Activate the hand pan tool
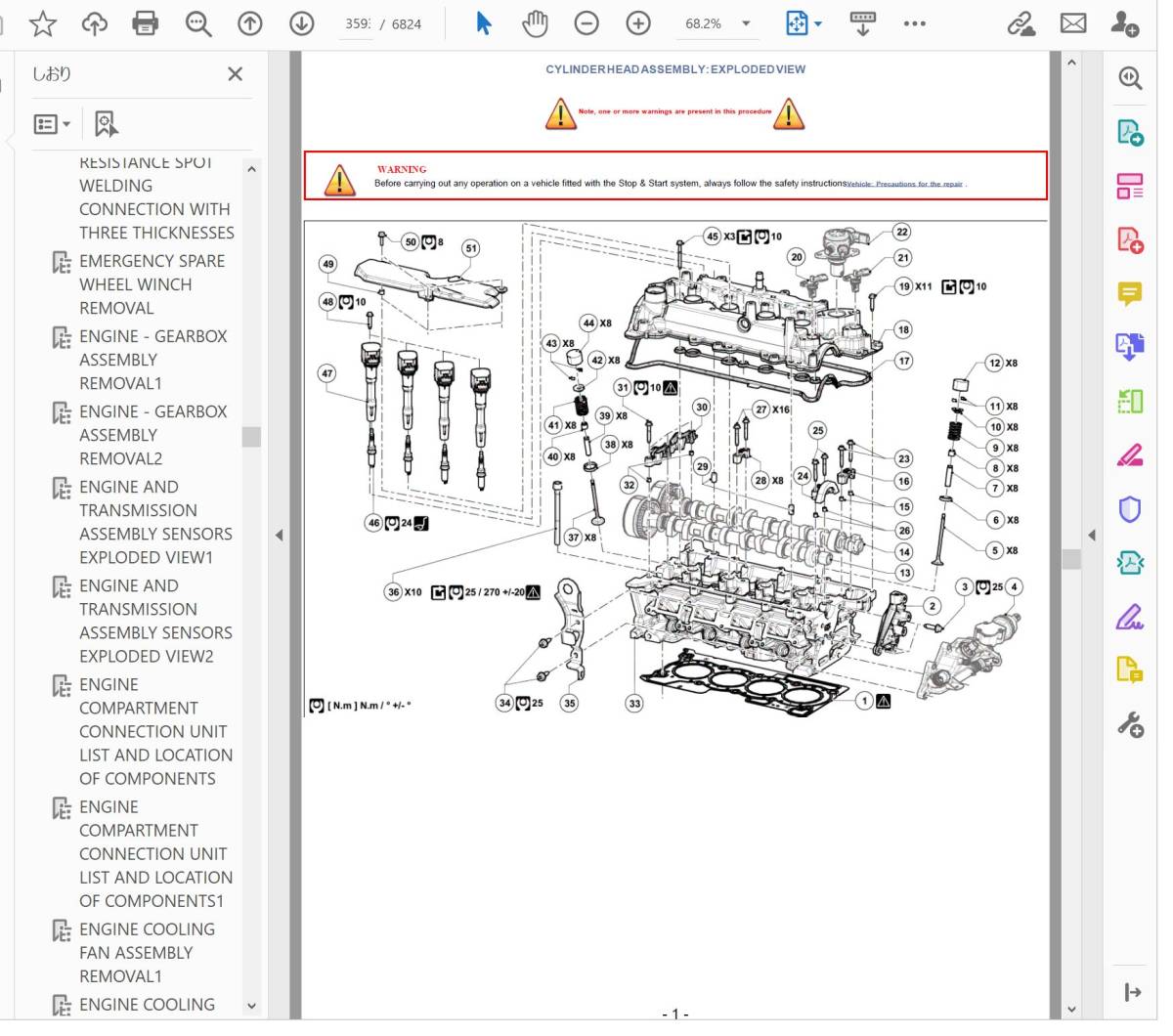This screenshot has width=1173, height=1036. [x=535, y=23]
